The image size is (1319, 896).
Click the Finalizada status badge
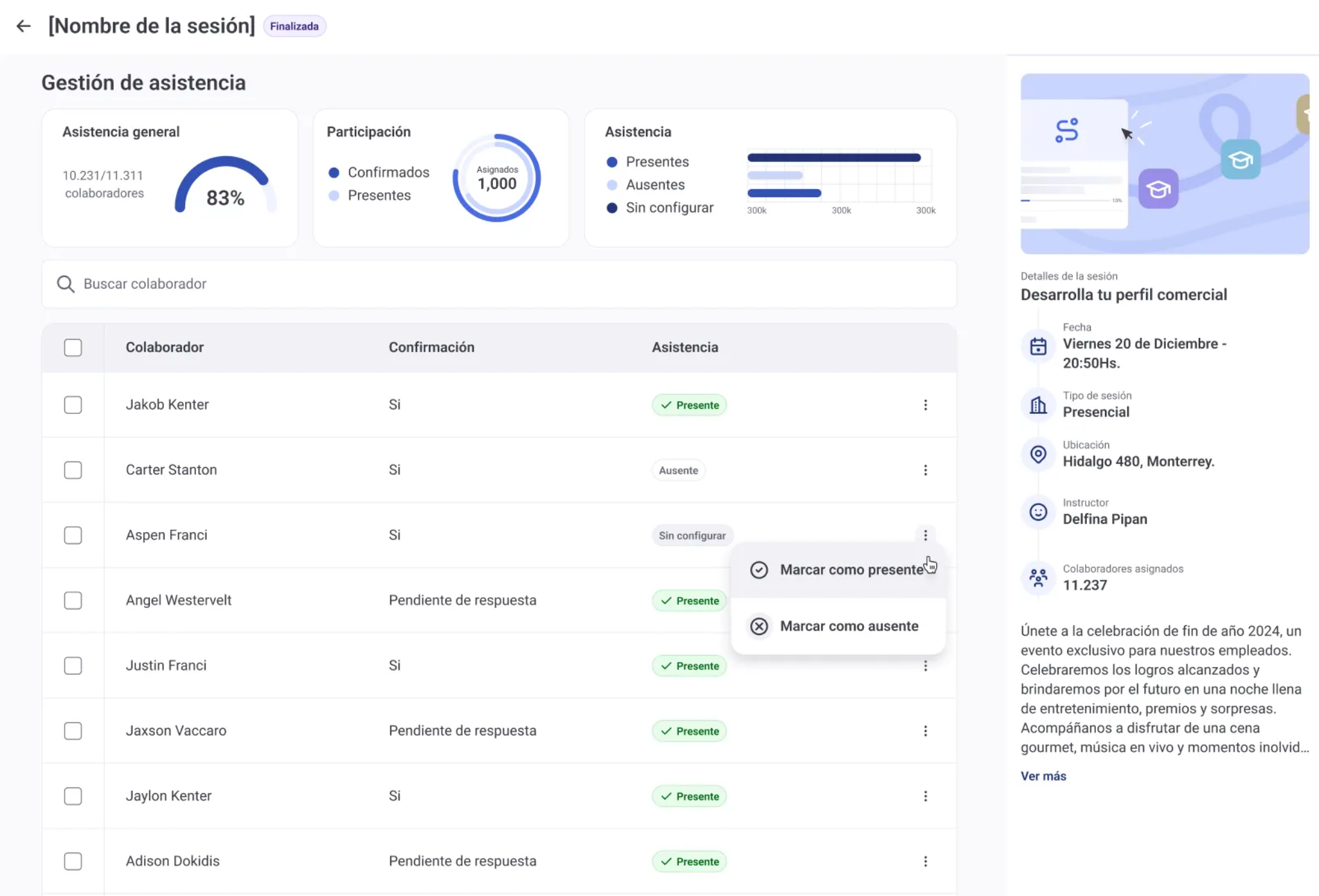[x=294, y=26]
